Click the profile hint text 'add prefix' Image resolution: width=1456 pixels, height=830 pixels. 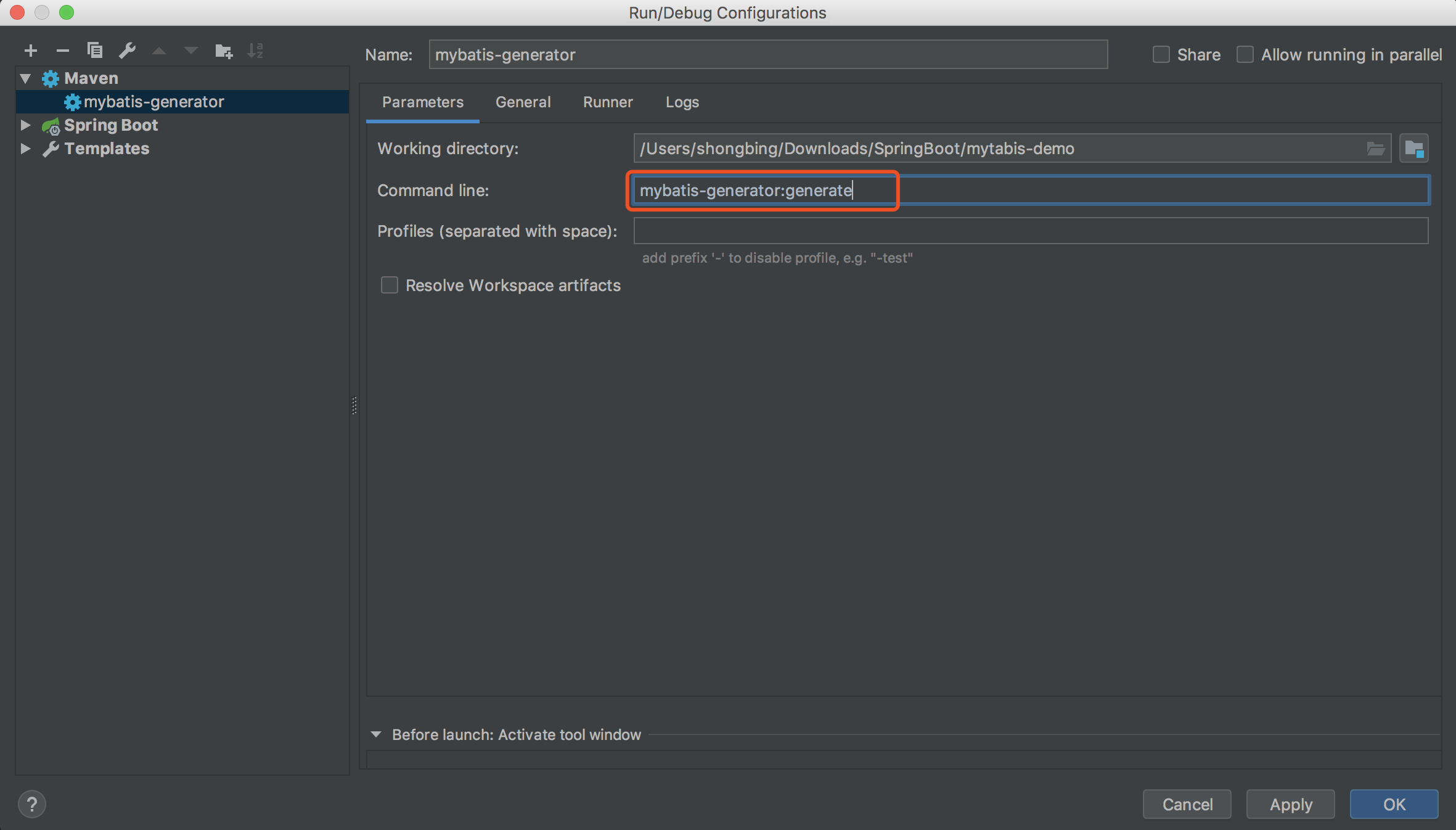tap(777, 258)
